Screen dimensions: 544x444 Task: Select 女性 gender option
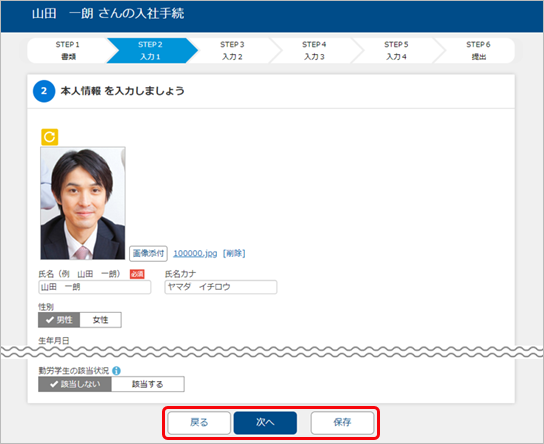(x=101, y=320)
